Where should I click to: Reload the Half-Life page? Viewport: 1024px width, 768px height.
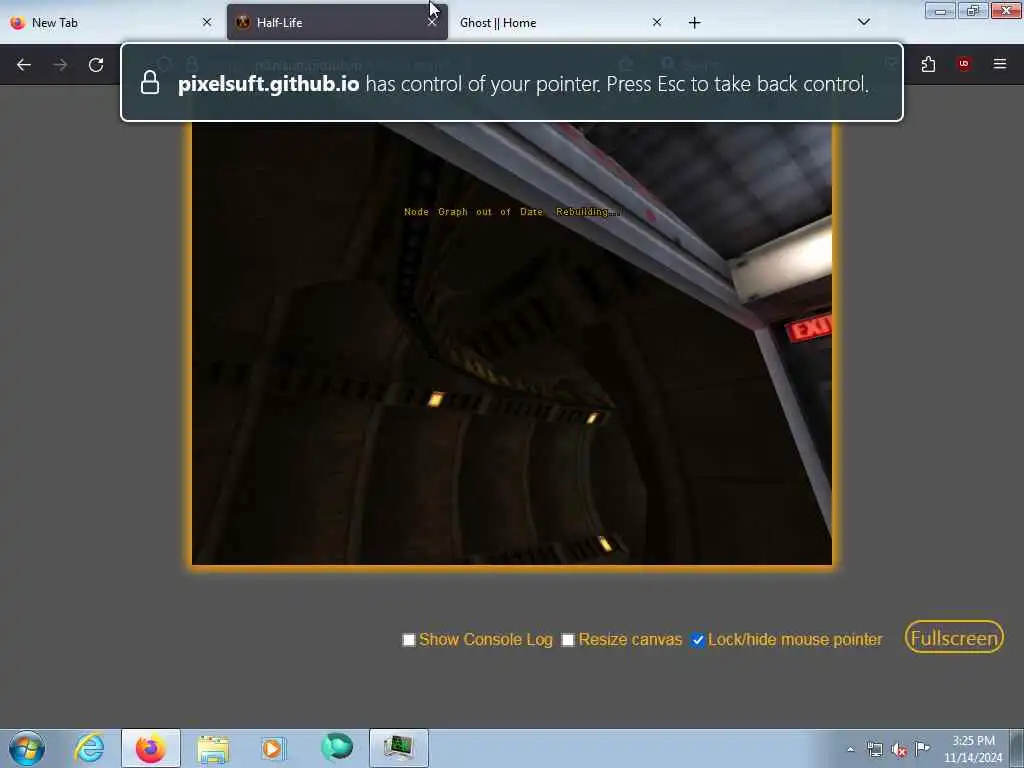tap(96, 65)
